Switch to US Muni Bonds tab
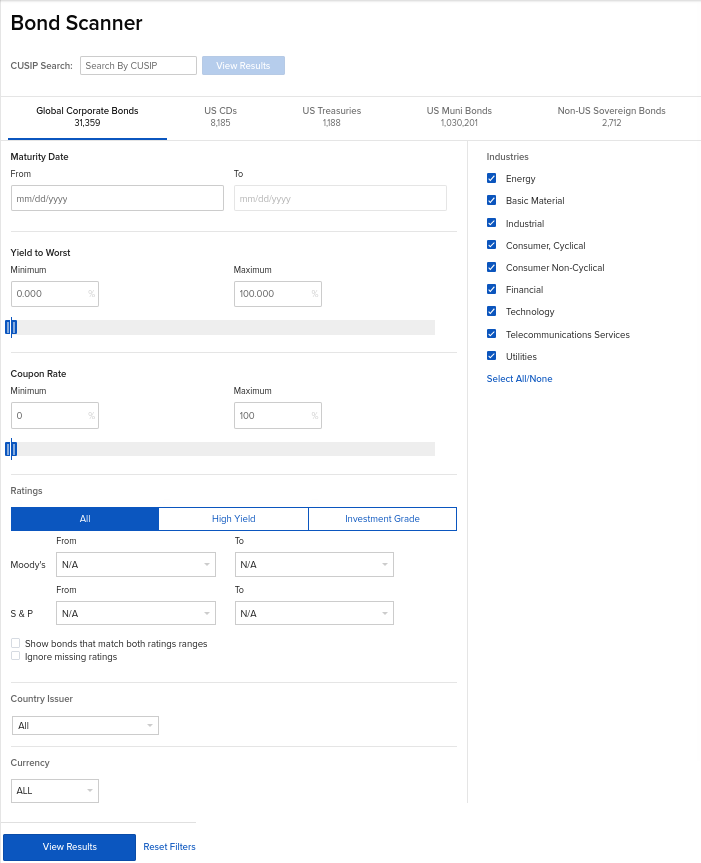The width and height of the screenshot is (701, 863). click(x=459, y=117)
